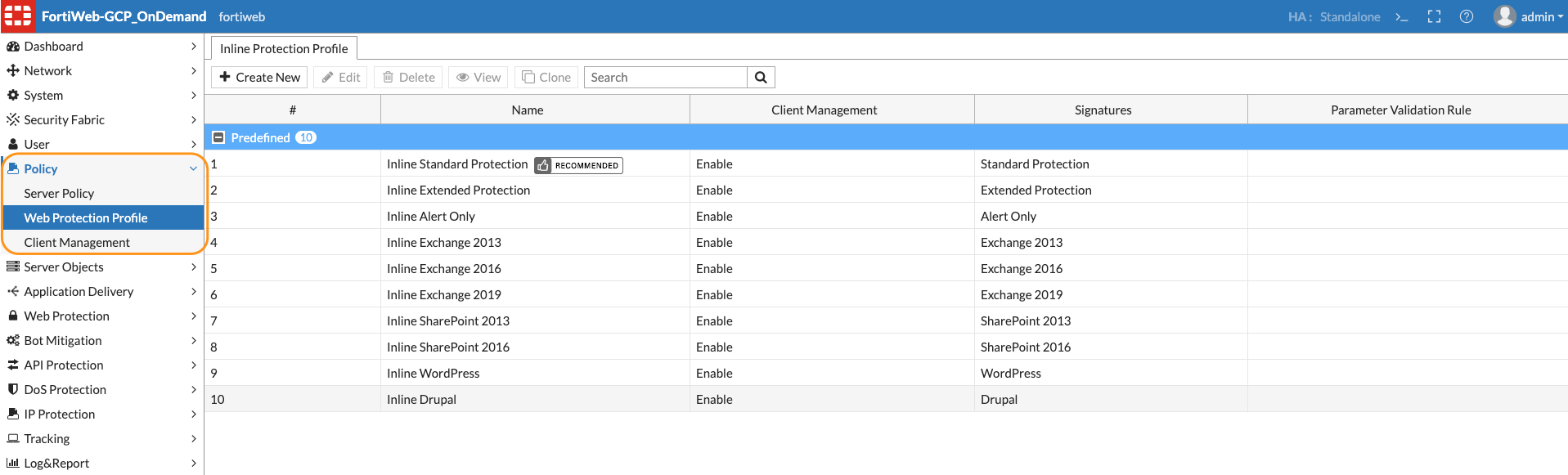Click the Web Protection lock icon
This screenshot has height=475, width=1568.
pos(13,316)
